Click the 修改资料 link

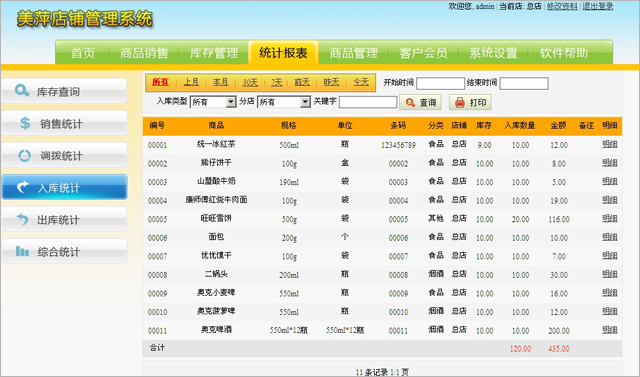[x=562, y=6]
